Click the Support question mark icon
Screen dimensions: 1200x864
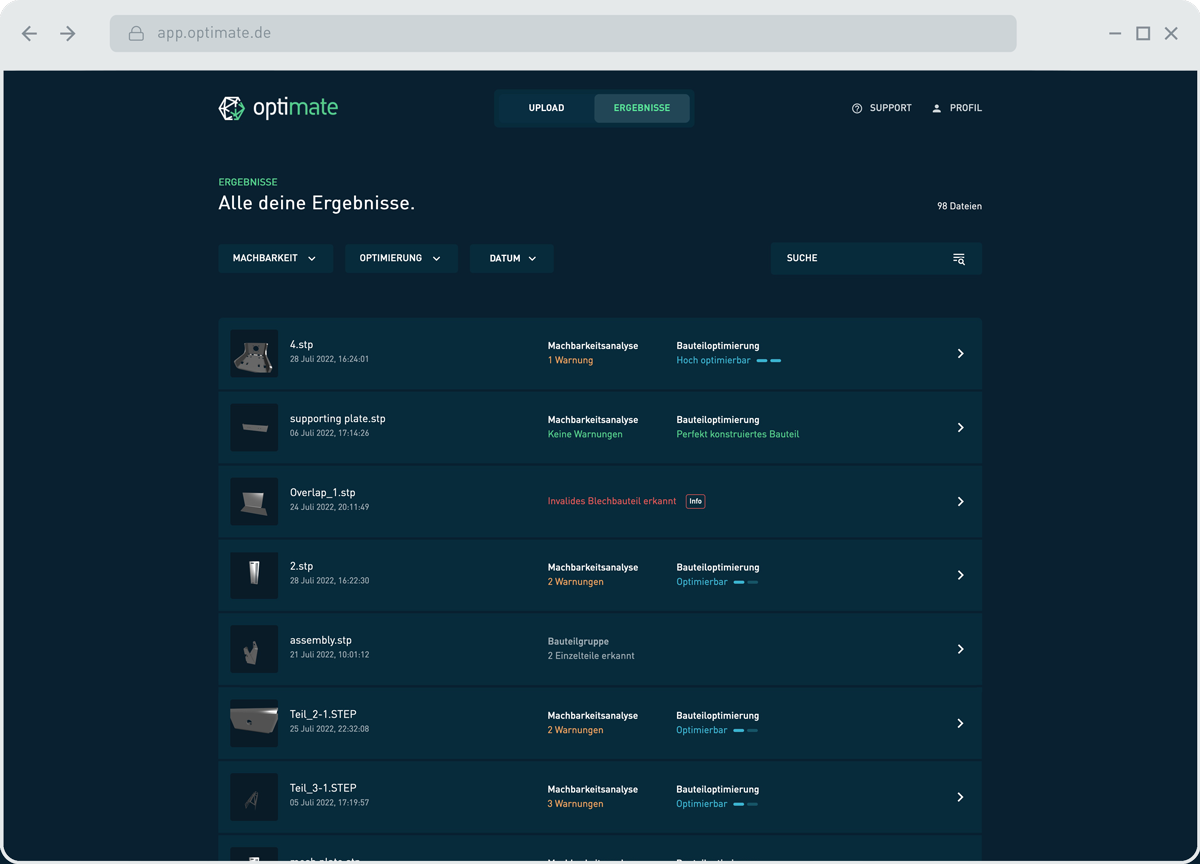coord(857,108)
